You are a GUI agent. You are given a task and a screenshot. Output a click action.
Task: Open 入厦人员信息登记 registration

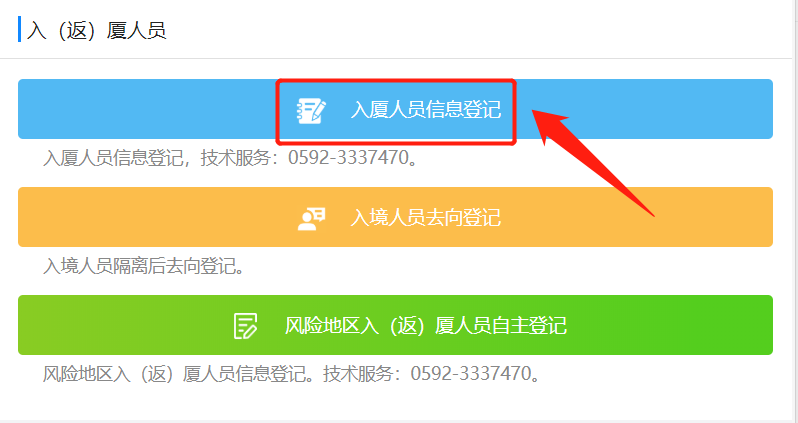(x=395, y=109)
